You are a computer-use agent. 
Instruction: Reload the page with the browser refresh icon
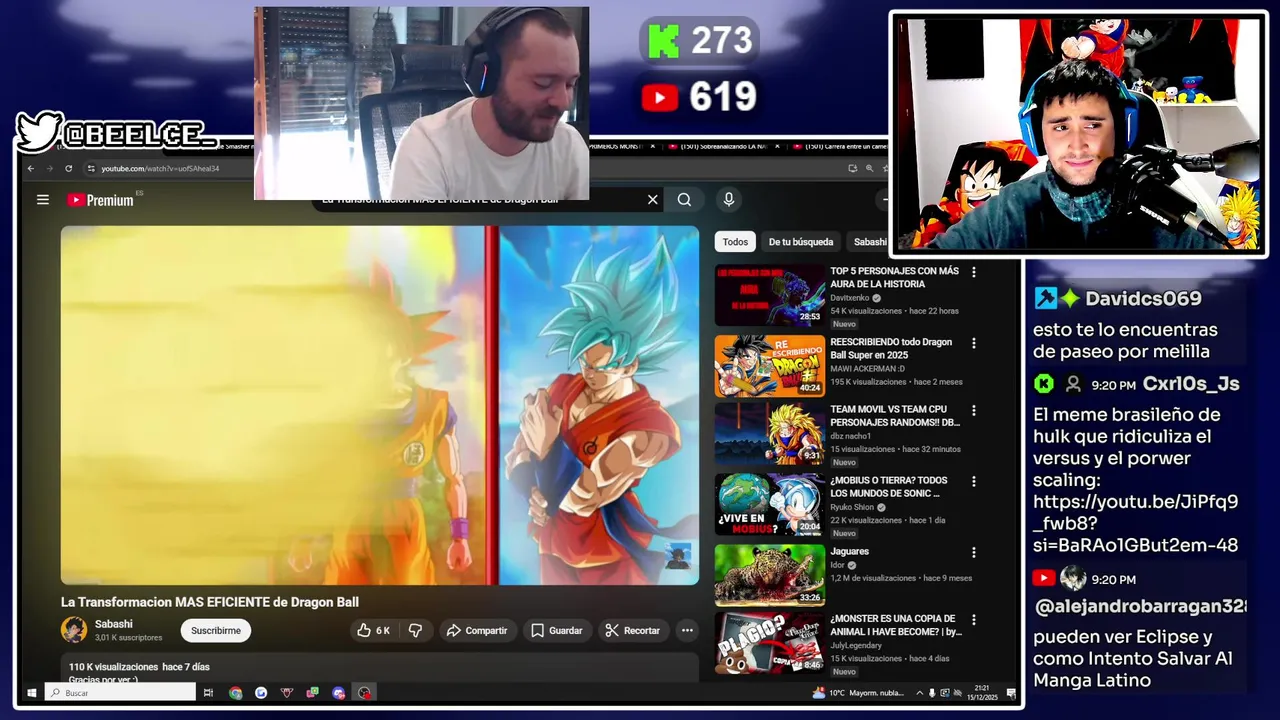tap(68, 168)
